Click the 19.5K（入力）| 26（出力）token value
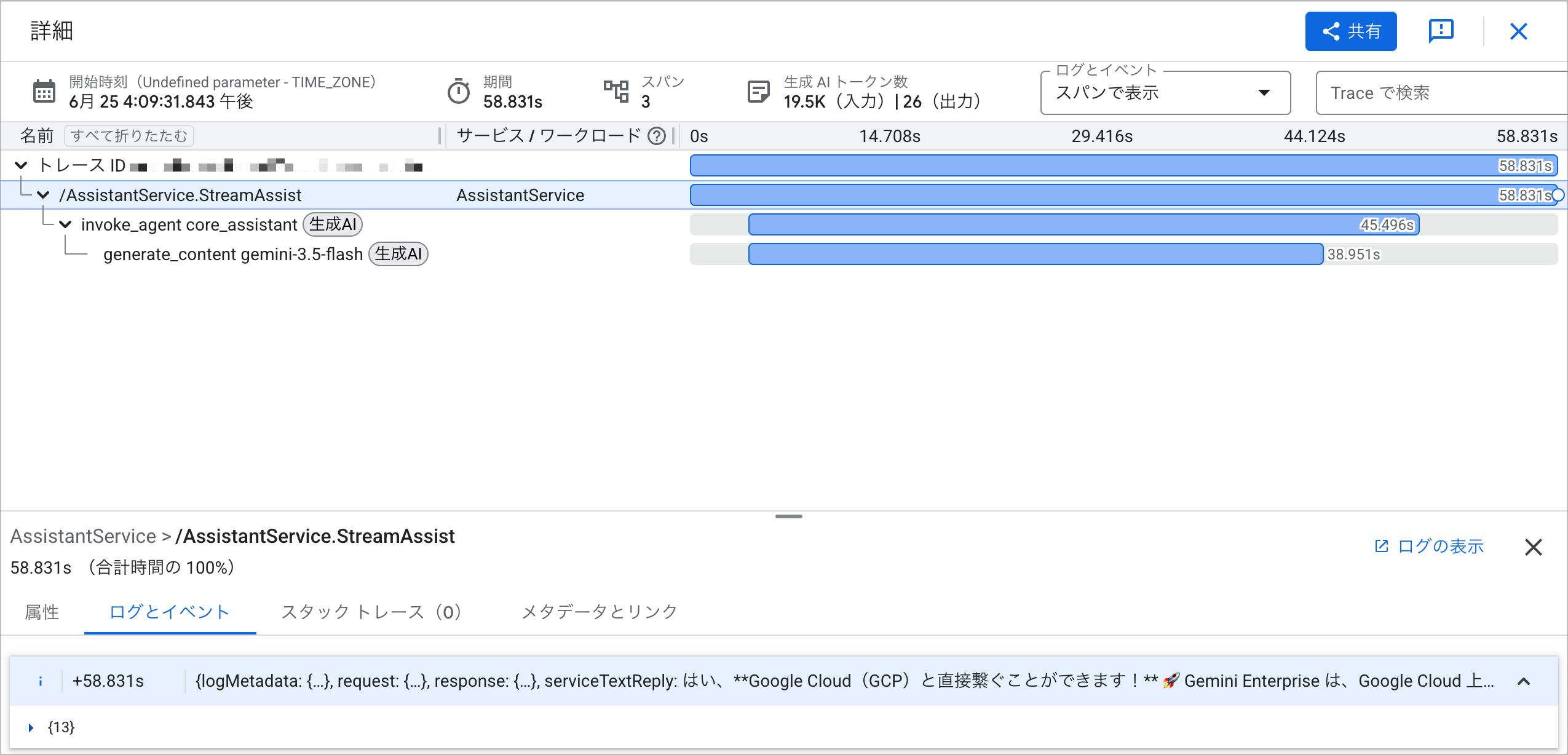1568x755 pixels. pyautogui.click(x=884, y=101)
